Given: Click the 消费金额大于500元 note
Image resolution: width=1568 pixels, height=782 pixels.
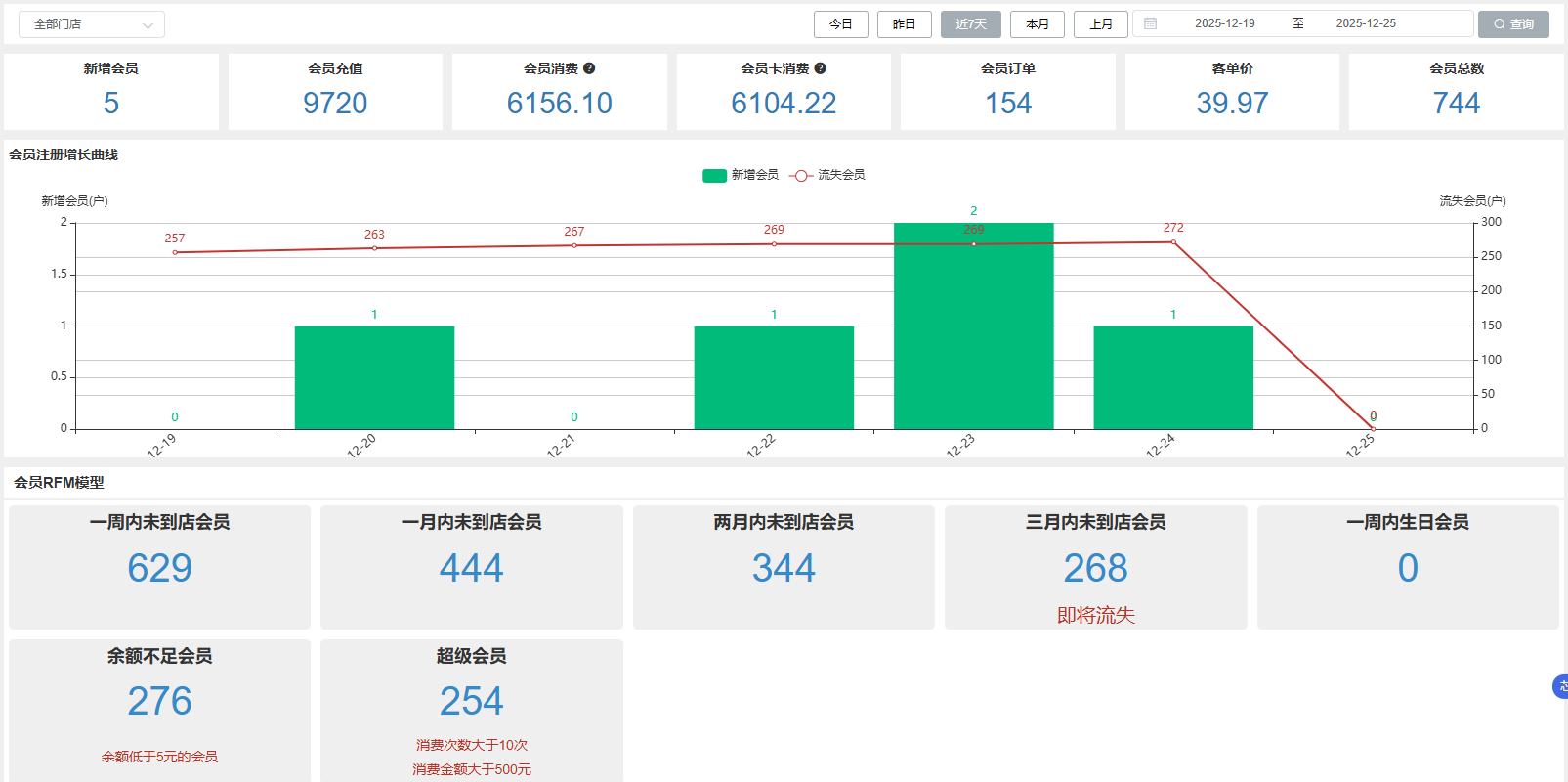Looking at the screenshot, I should (472, 769).
